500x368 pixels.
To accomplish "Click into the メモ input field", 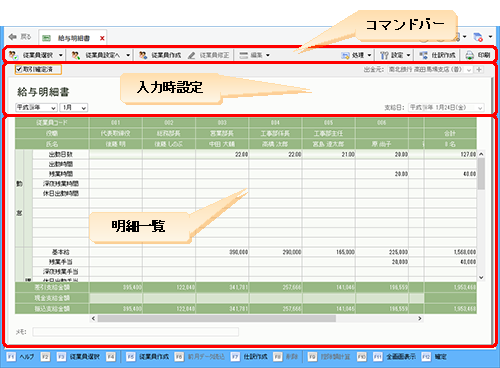I will click(x=135, y=332).
